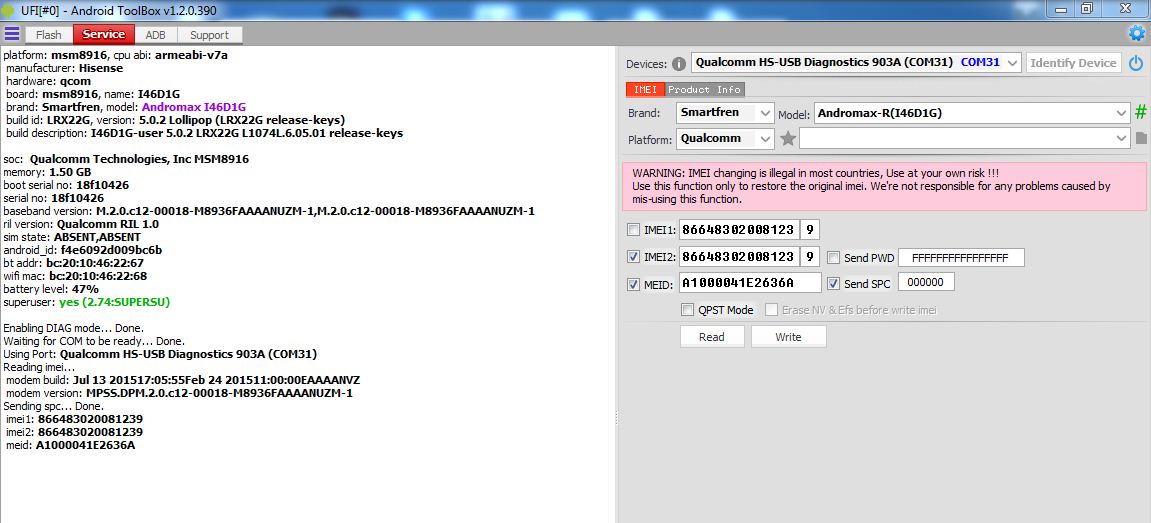Maximize the Android ToolBox window

(1087, 9)
